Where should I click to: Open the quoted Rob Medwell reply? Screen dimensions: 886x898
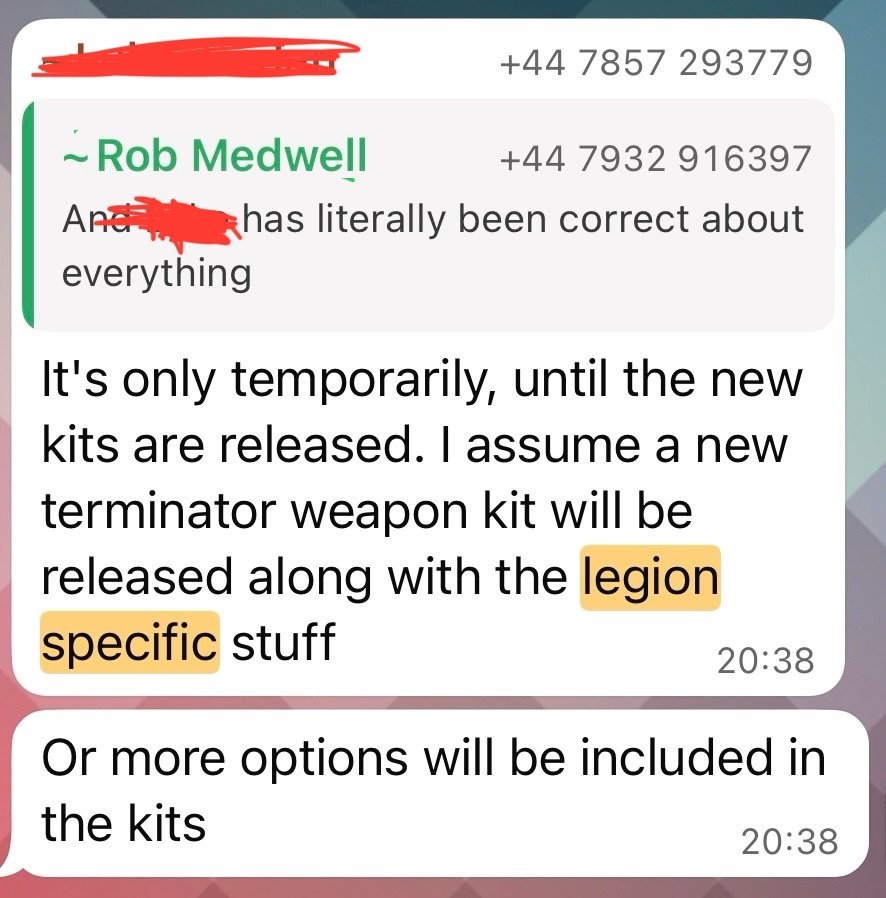coord(428,215)
